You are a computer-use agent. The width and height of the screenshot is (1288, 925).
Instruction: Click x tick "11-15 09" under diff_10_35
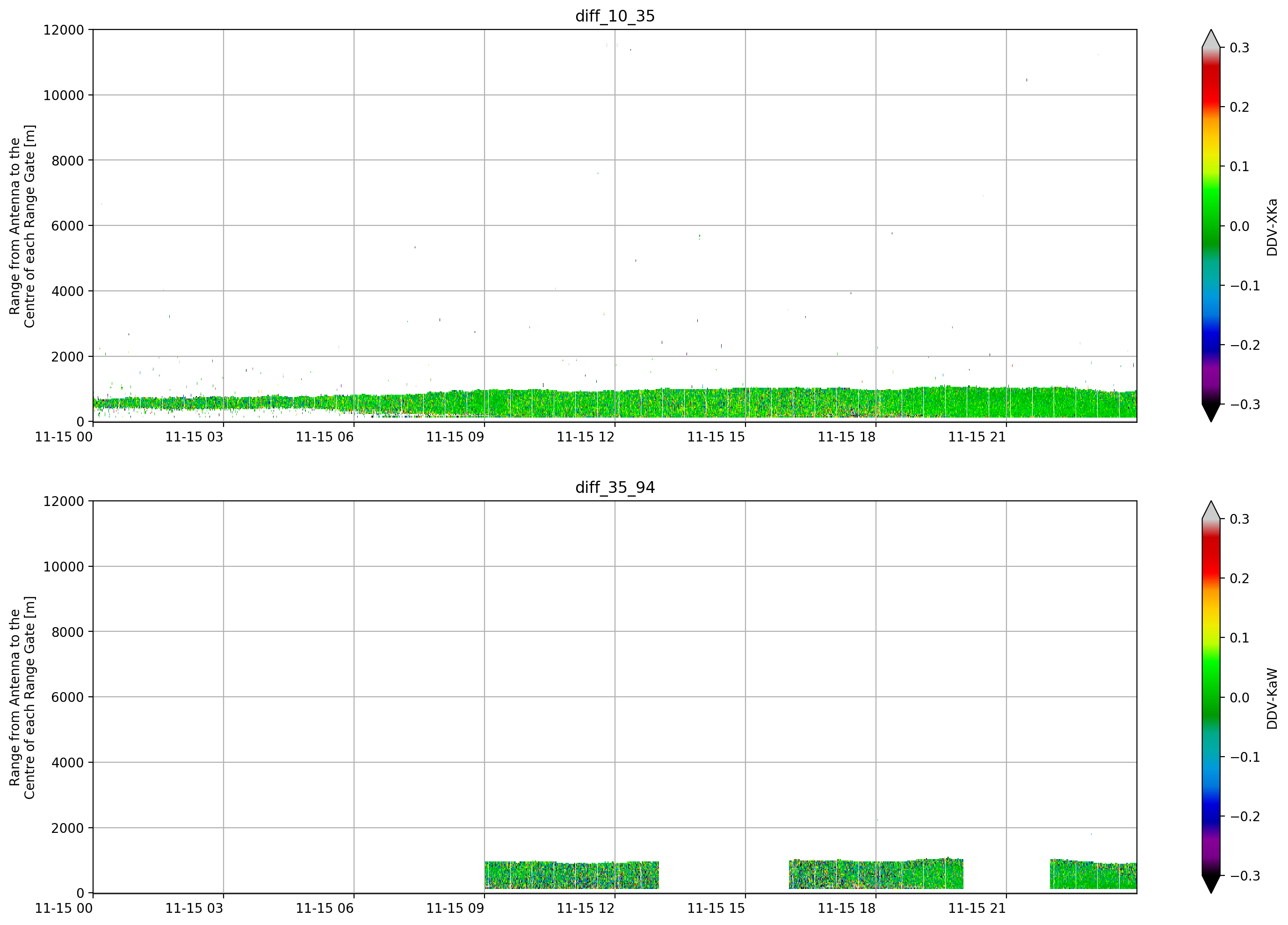click(x=456, y=437)
